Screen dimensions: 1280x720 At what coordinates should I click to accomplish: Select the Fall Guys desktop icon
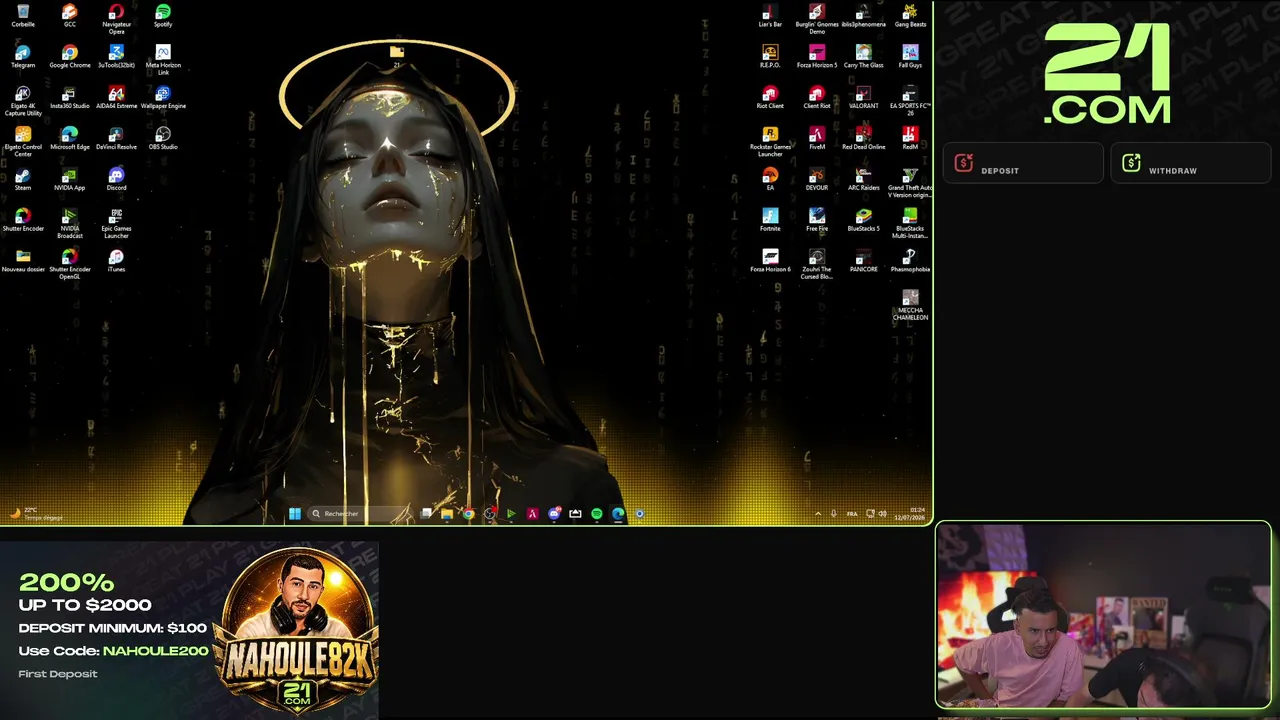(x=910, y=57)
